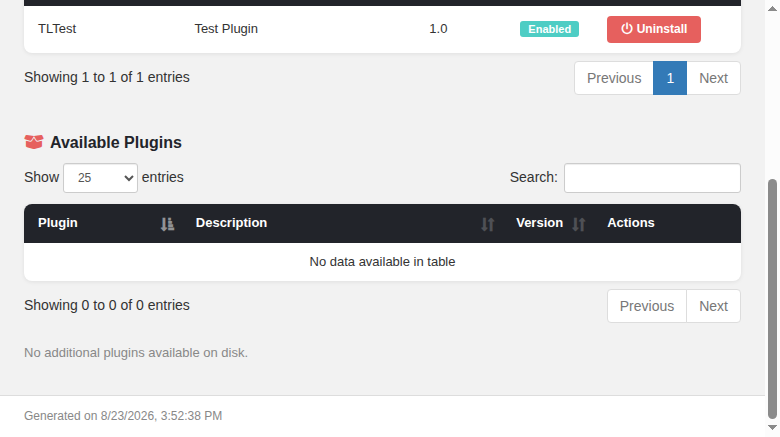Click the scrollbar down arrow
The width and height of the screenshot is (780, 437).
tap(772, 428)
